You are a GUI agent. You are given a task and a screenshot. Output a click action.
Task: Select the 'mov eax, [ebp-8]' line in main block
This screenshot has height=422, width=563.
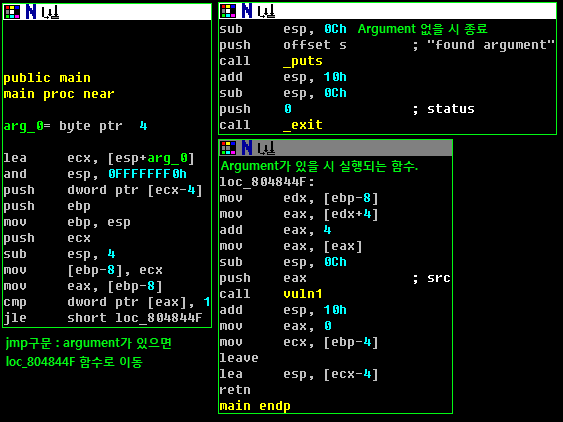click(x=83, y=286)
